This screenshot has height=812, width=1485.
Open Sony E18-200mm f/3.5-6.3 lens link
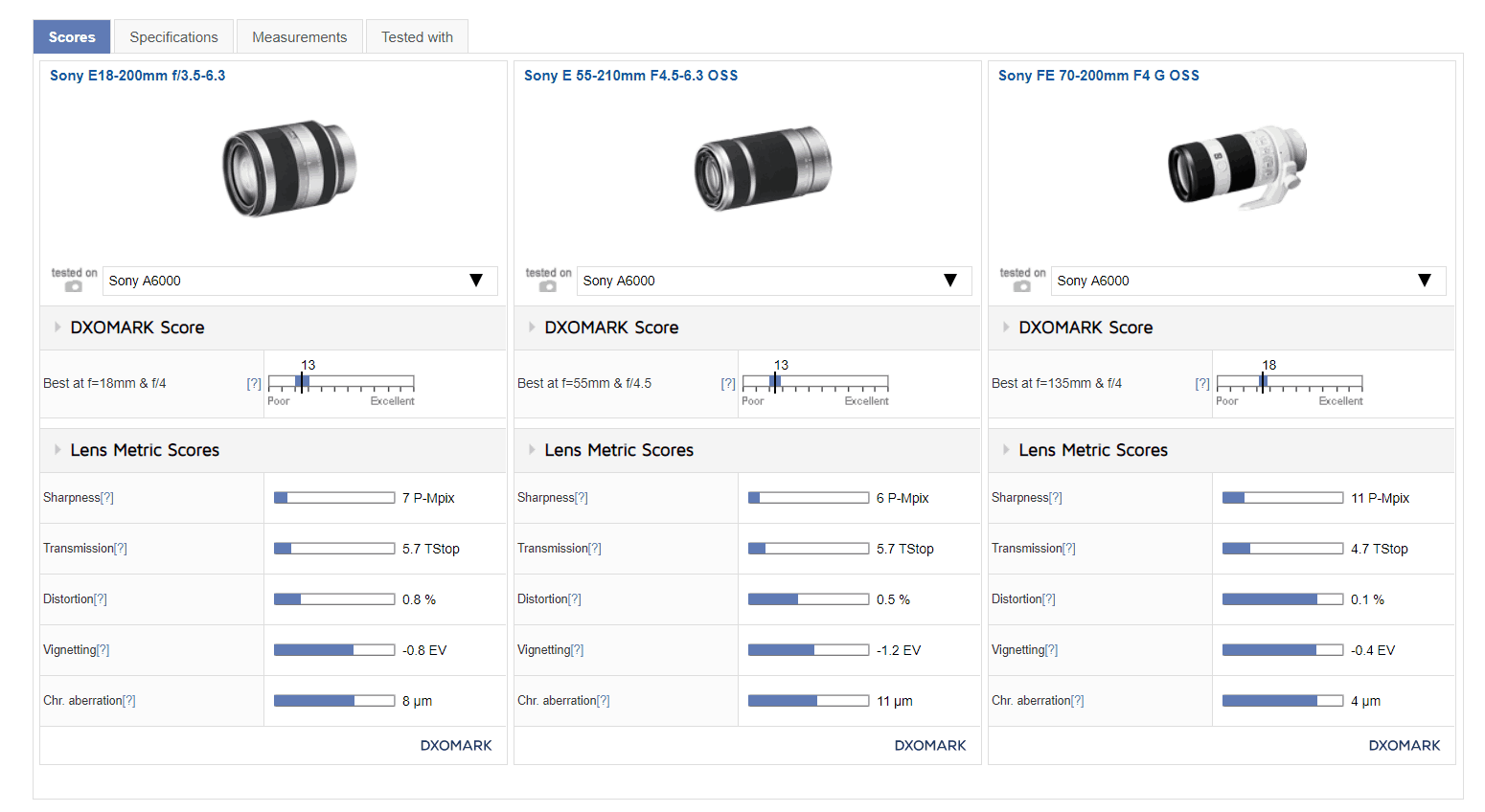(x=137, y=76)
